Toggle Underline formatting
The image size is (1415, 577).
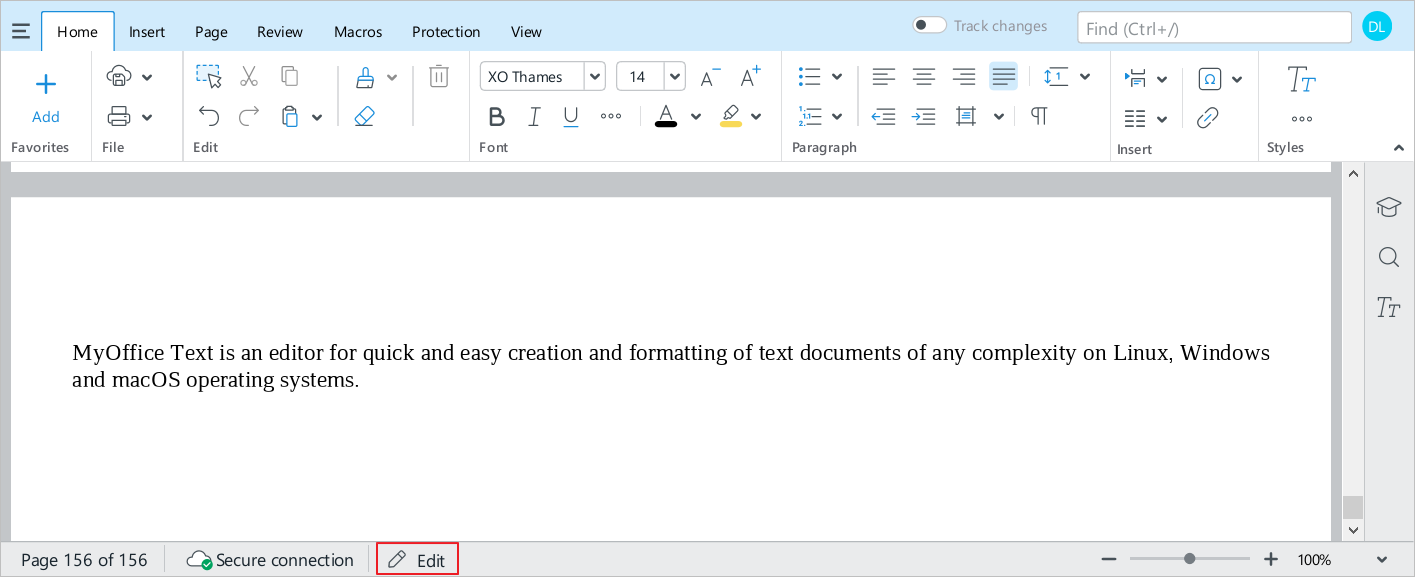[x=571, y=117]
